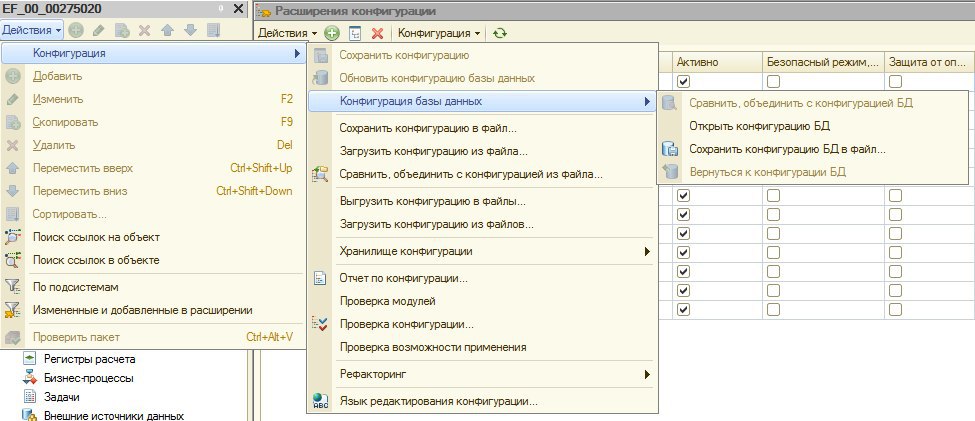Click the Расширения конфигурации window title icon
This screenshot has height=421, width=975.
[264, 11]
